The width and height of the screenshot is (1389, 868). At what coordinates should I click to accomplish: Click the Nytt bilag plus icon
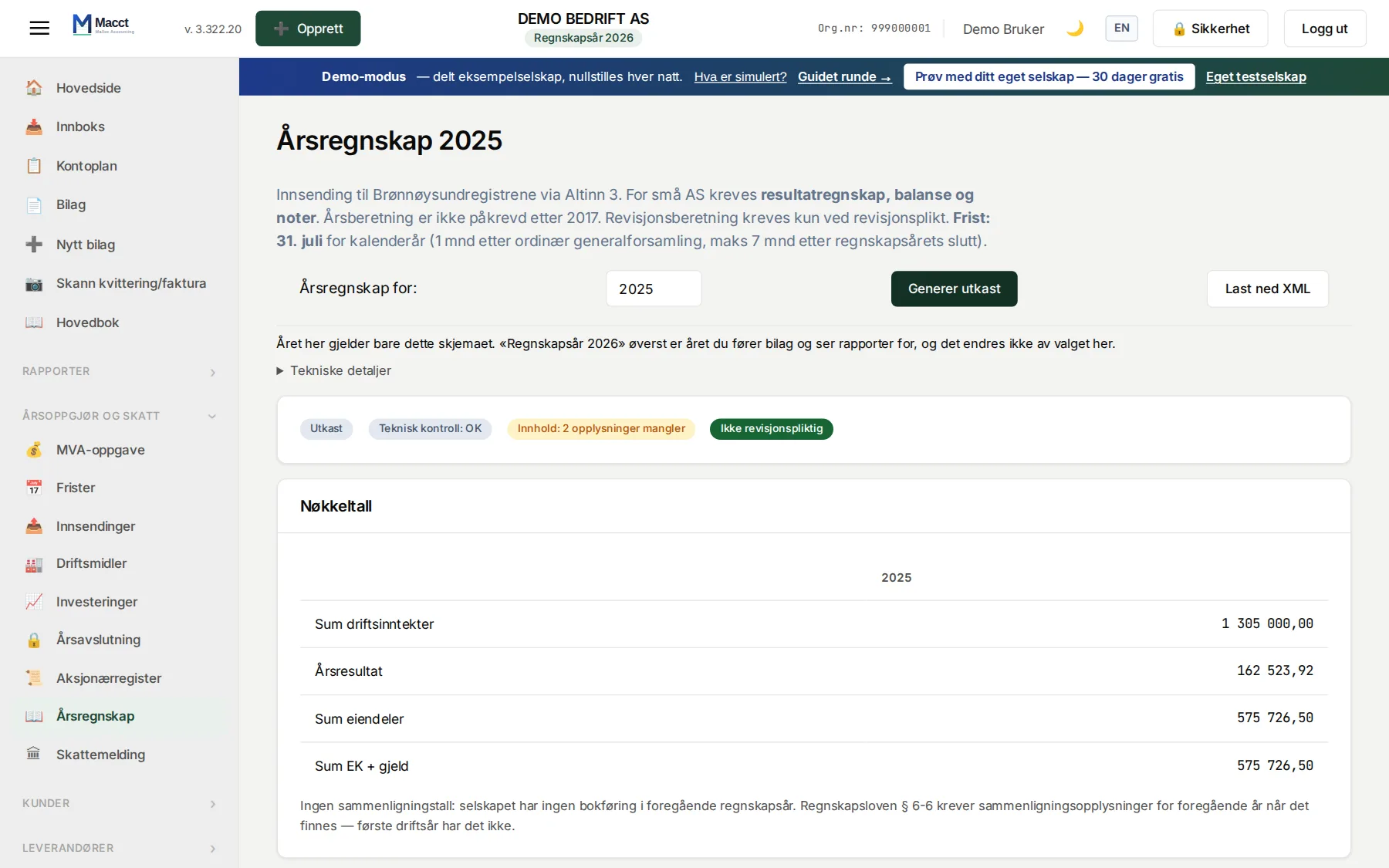tap(34, 245)
